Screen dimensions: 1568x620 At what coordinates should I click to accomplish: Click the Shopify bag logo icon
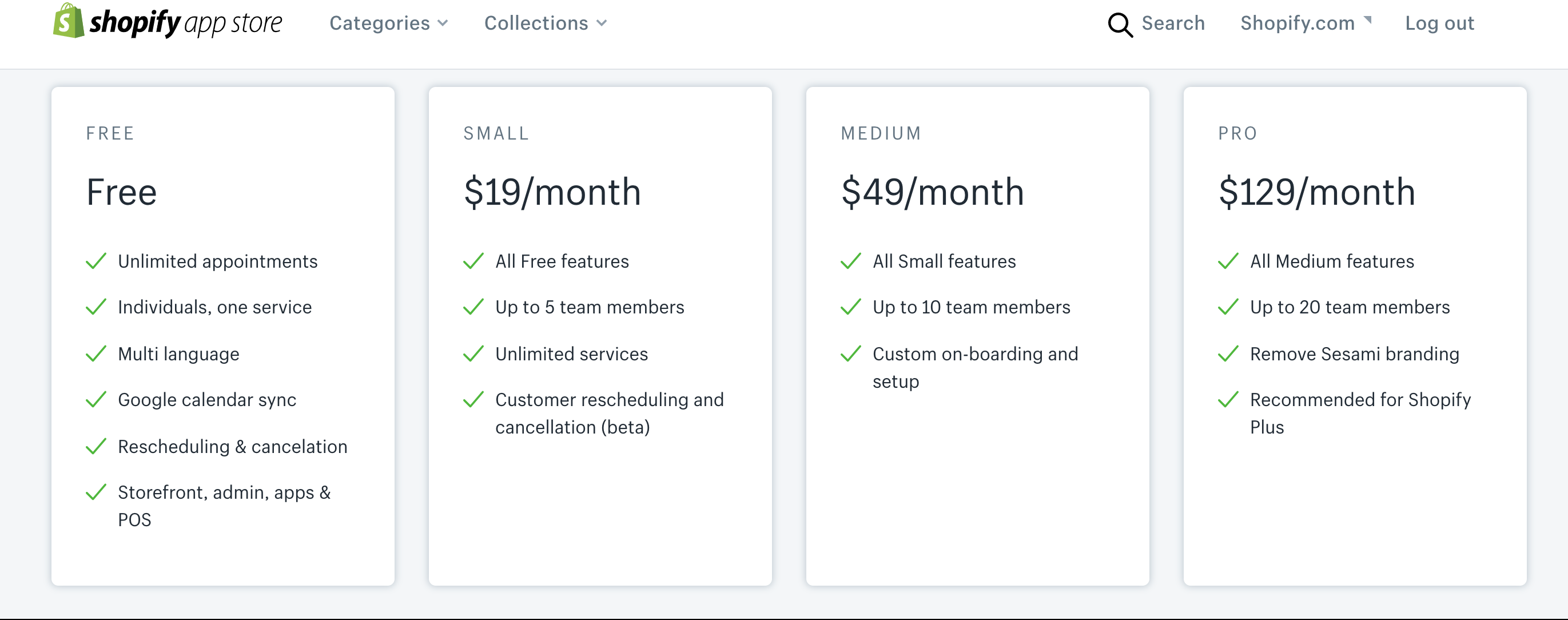coord(68,21)
